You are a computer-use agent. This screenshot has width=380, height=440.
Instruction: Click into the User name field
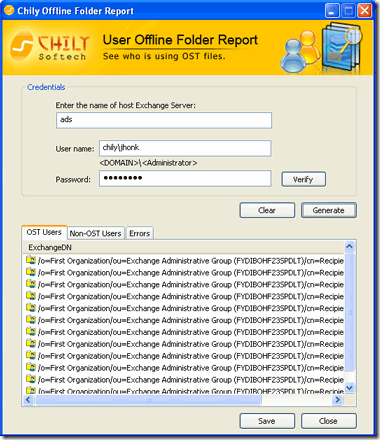coord(185,148)
